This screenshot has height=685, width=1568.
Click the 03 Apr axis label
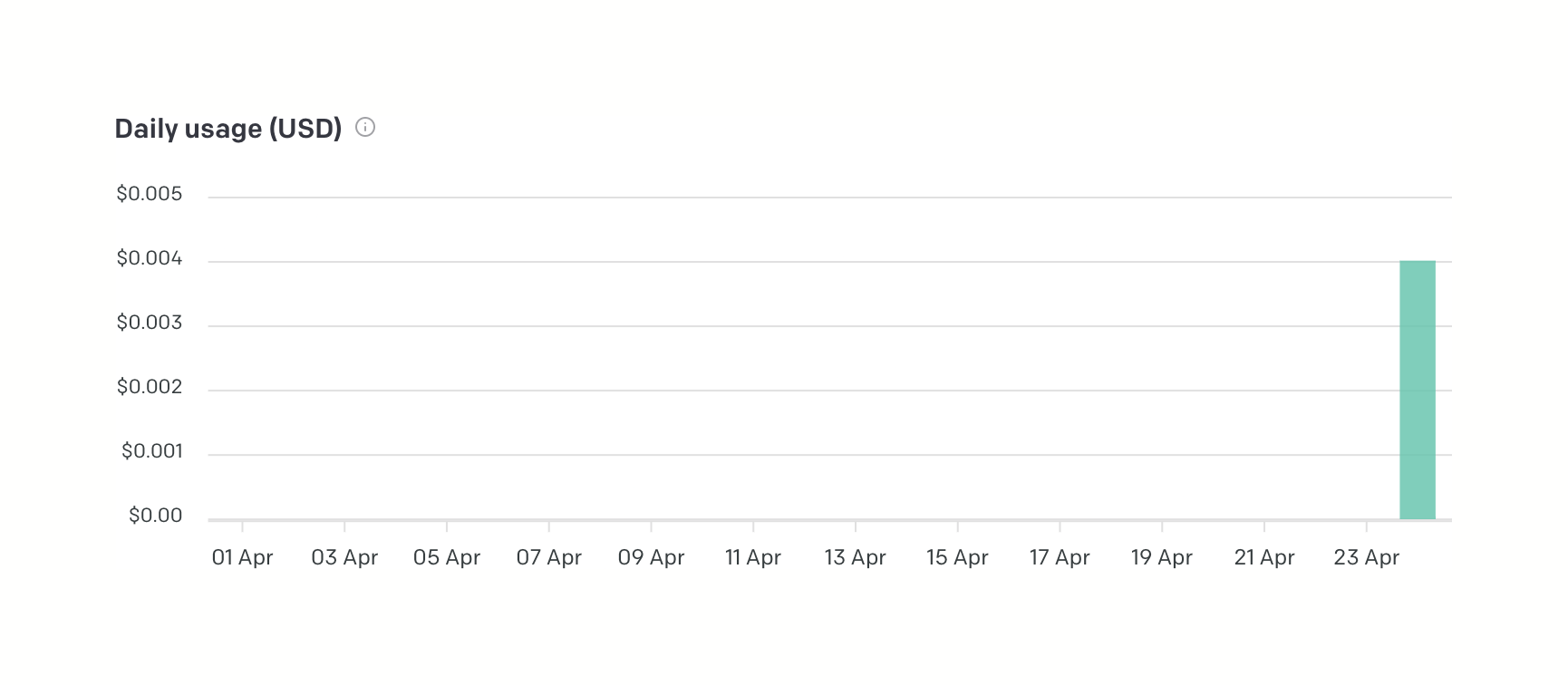(344, 557)
